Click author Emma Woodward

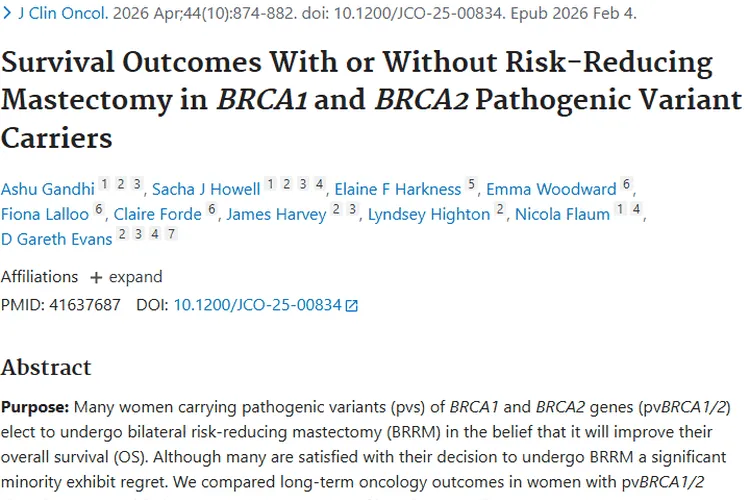click(x=550, y=188)
